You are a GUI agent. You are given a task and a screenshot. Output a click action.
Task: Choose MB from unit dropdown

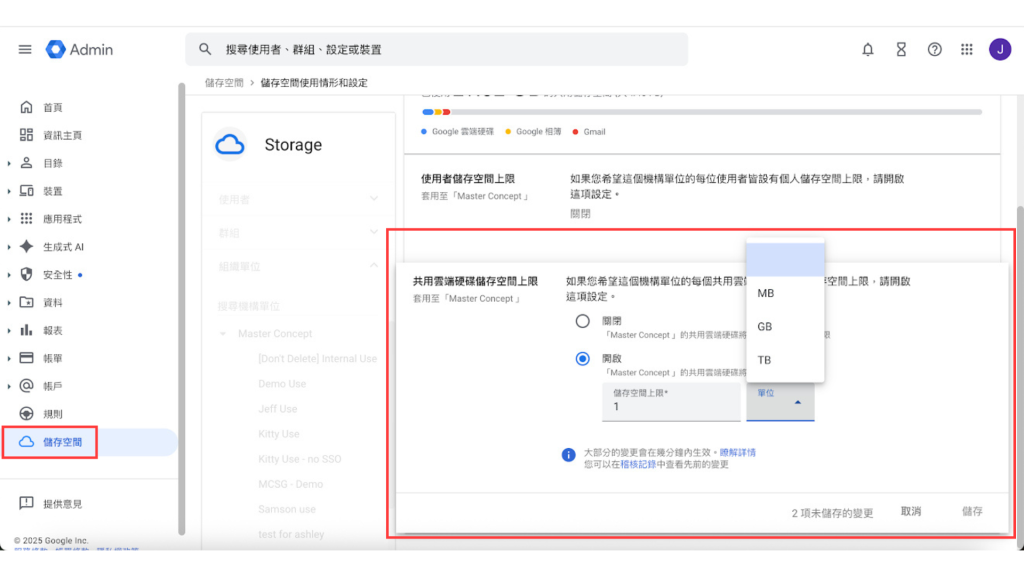(785, 293)
